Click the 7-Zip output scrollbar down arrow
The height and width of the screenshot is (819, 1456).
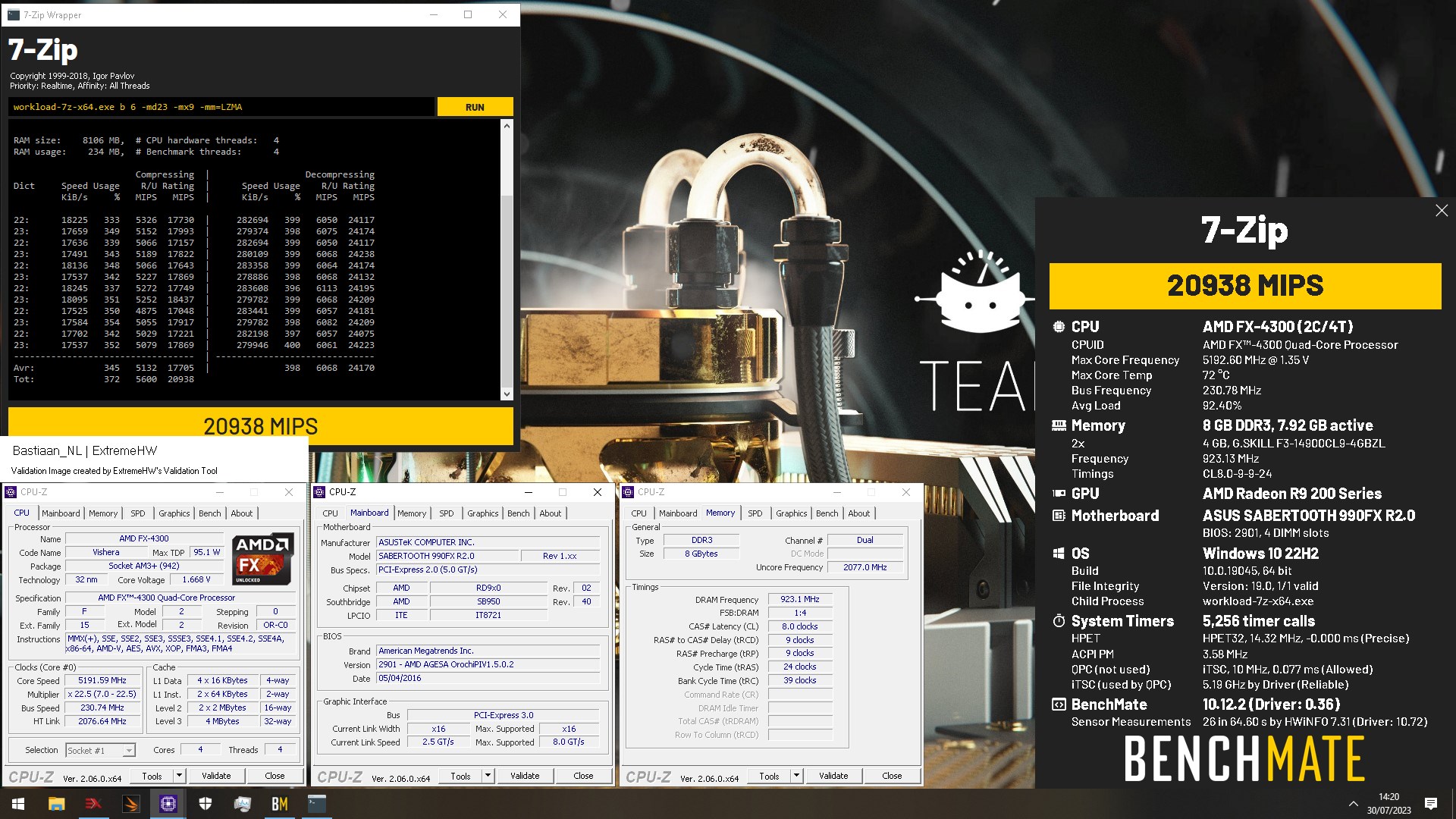pos(507,394)
